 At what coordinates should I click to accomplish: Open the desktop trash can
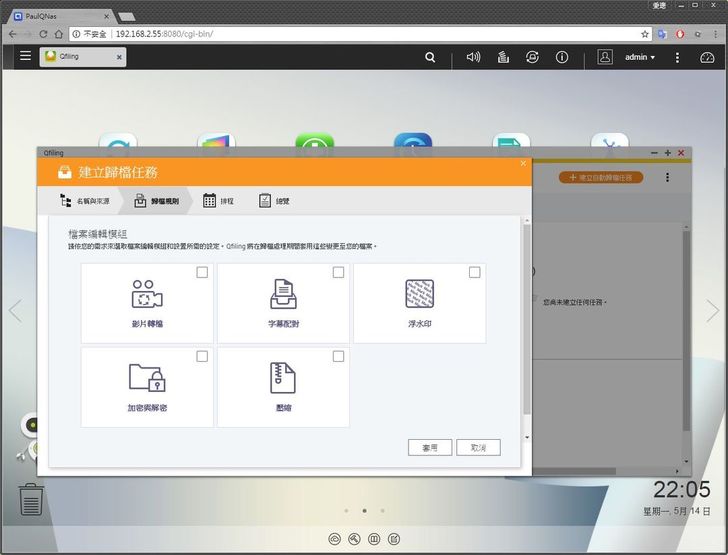(x=31, y=498)
